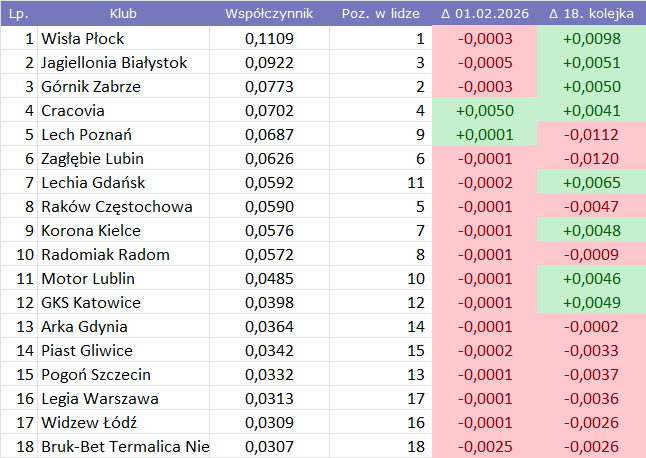Click Bruk-Bet Termalica's -0,0025 cell

pos(485,447)
